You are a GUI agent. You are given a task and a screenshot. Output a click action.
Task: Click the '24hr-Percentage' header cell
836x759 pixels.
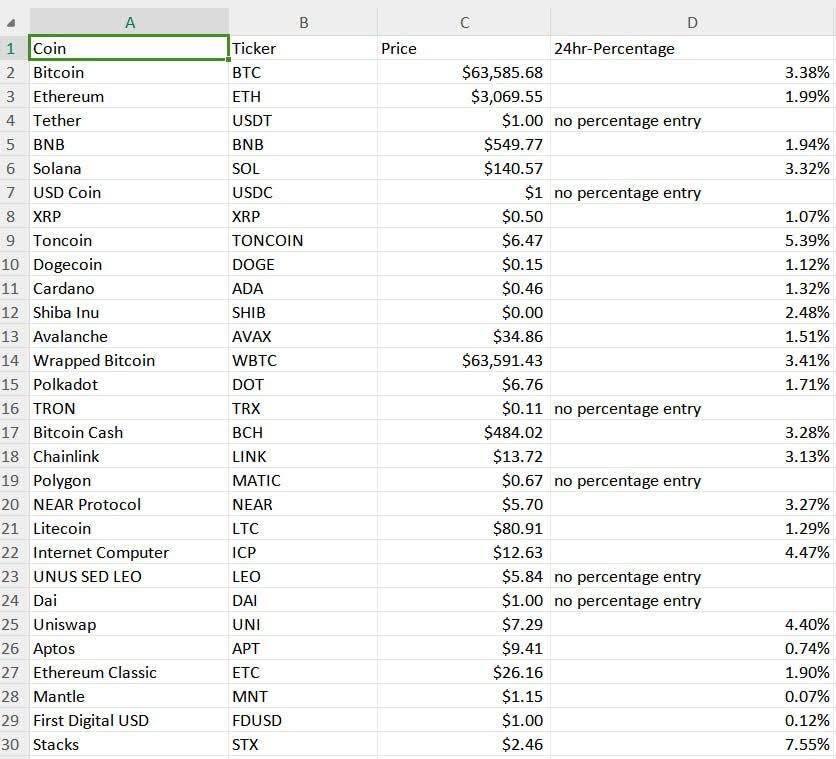pyautogui.click(x=692, y=49)
